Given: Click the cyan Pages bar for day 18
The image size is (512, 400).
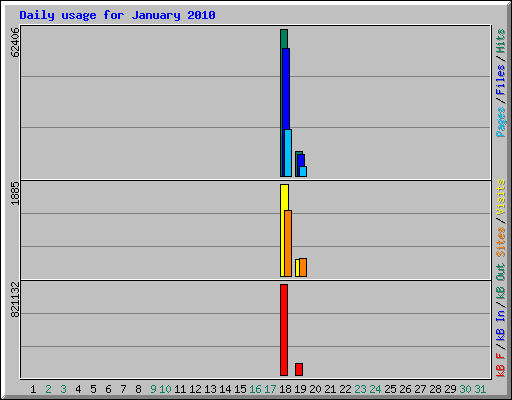Looking at the screenshot, I should click(288, 153).
